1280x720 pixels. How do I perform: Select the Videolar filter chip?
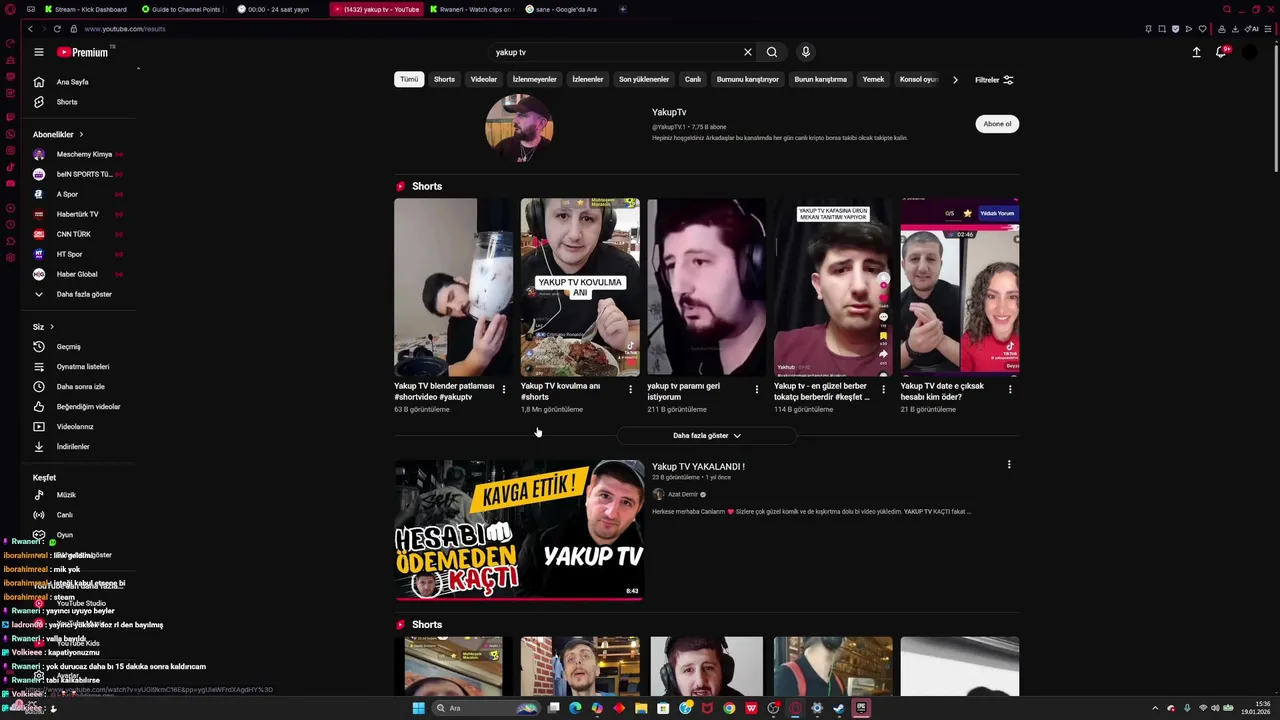484,79
